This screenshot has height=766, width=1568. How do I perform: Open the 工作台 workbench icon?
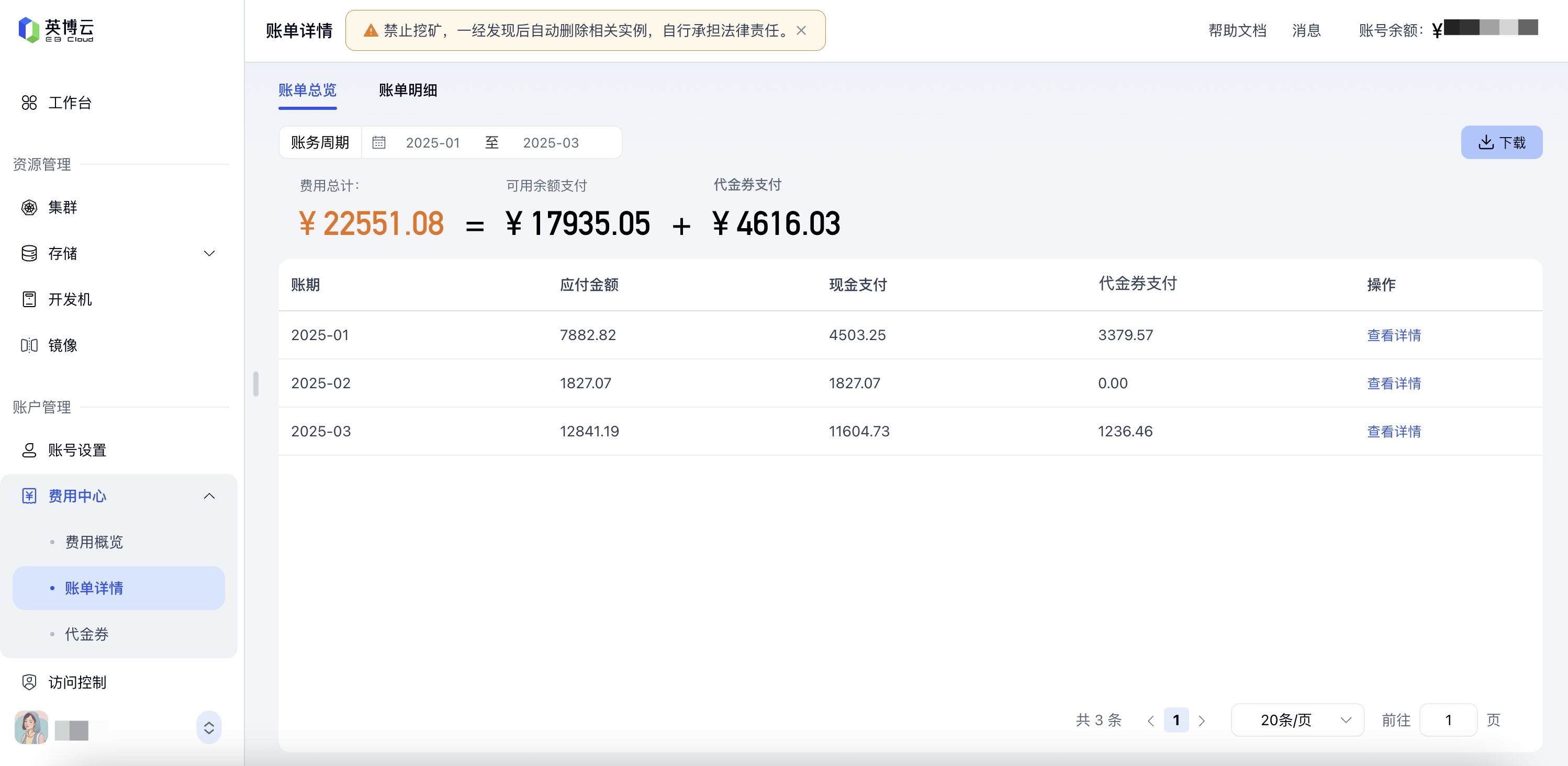coord(29,103)
